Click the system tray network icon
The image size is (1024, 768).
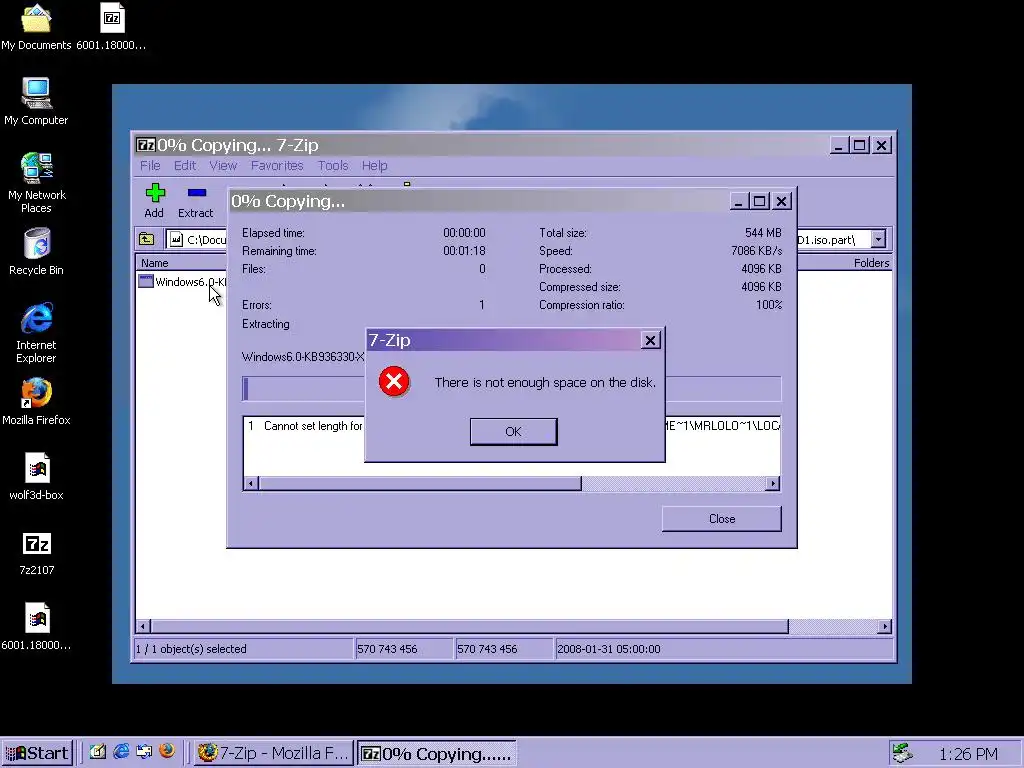(903, 753)
